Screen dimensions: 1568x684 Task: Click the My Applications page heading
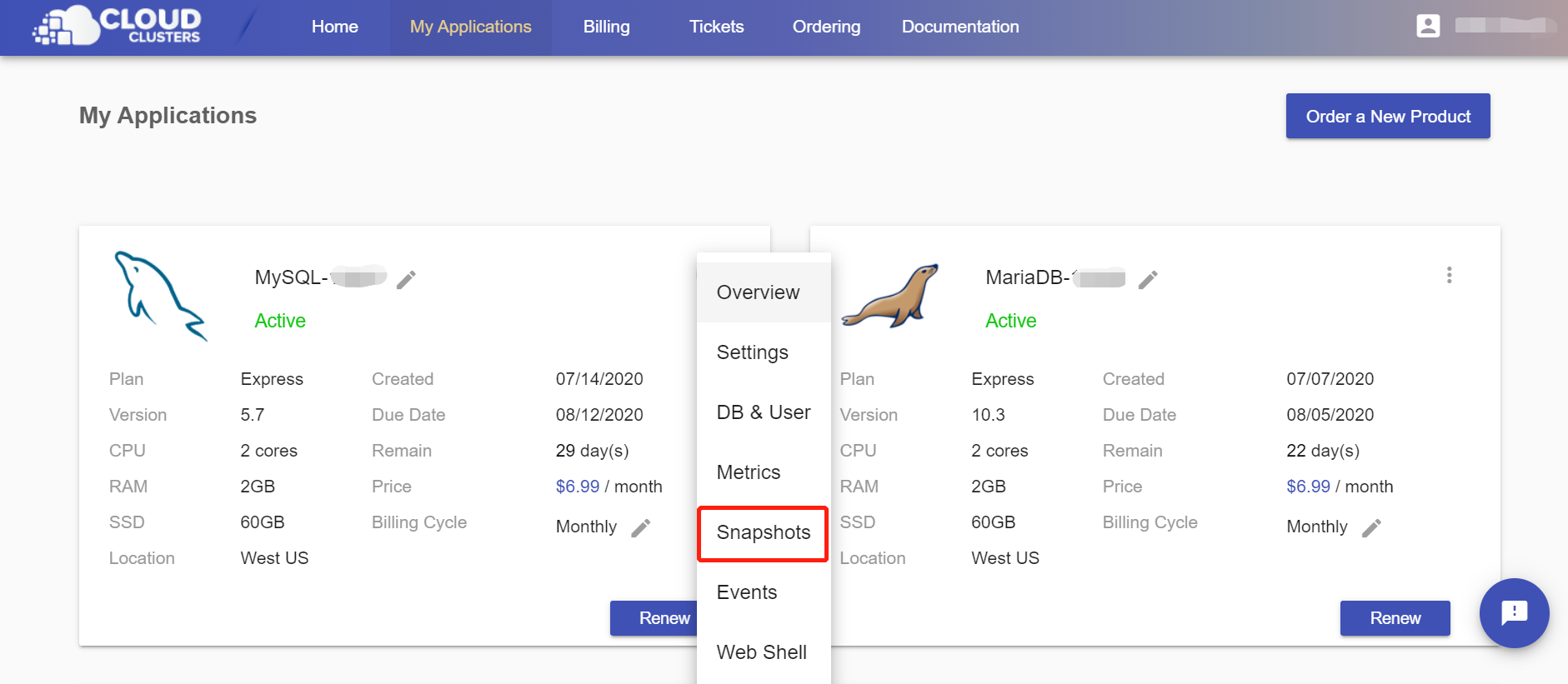[168, 116]
